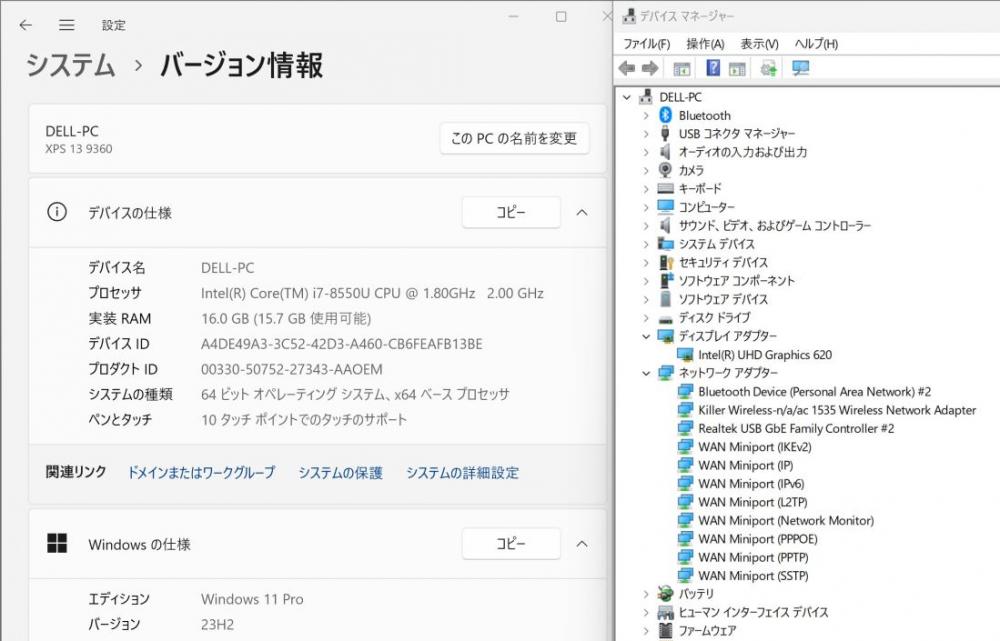Expand the コンピューター tree node
Image resolution: width=1000 pixels, height=641 pixels.
645,207
